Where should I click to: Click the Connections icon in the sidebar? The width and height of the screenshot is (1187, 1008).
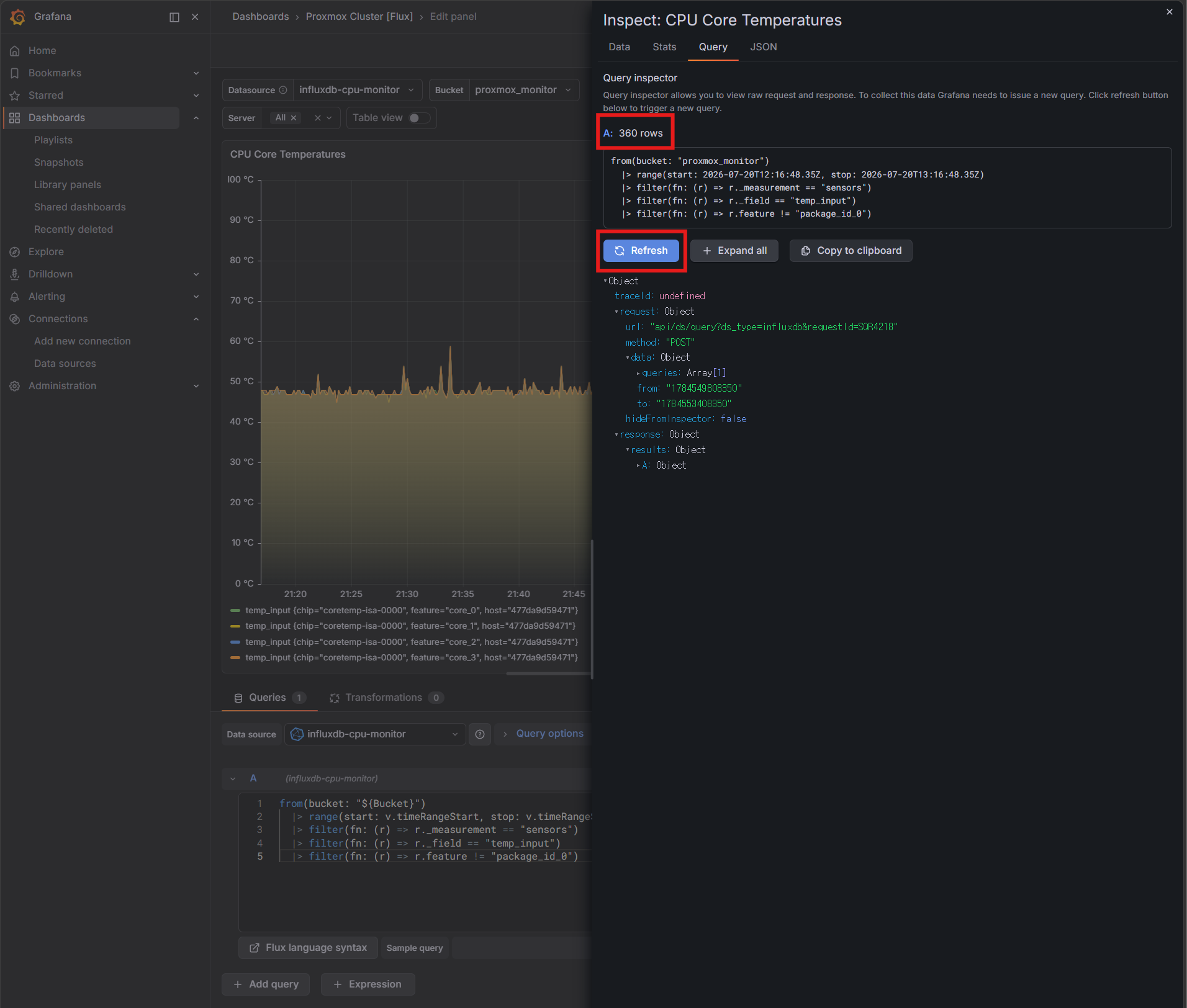[x=15, y=319]
